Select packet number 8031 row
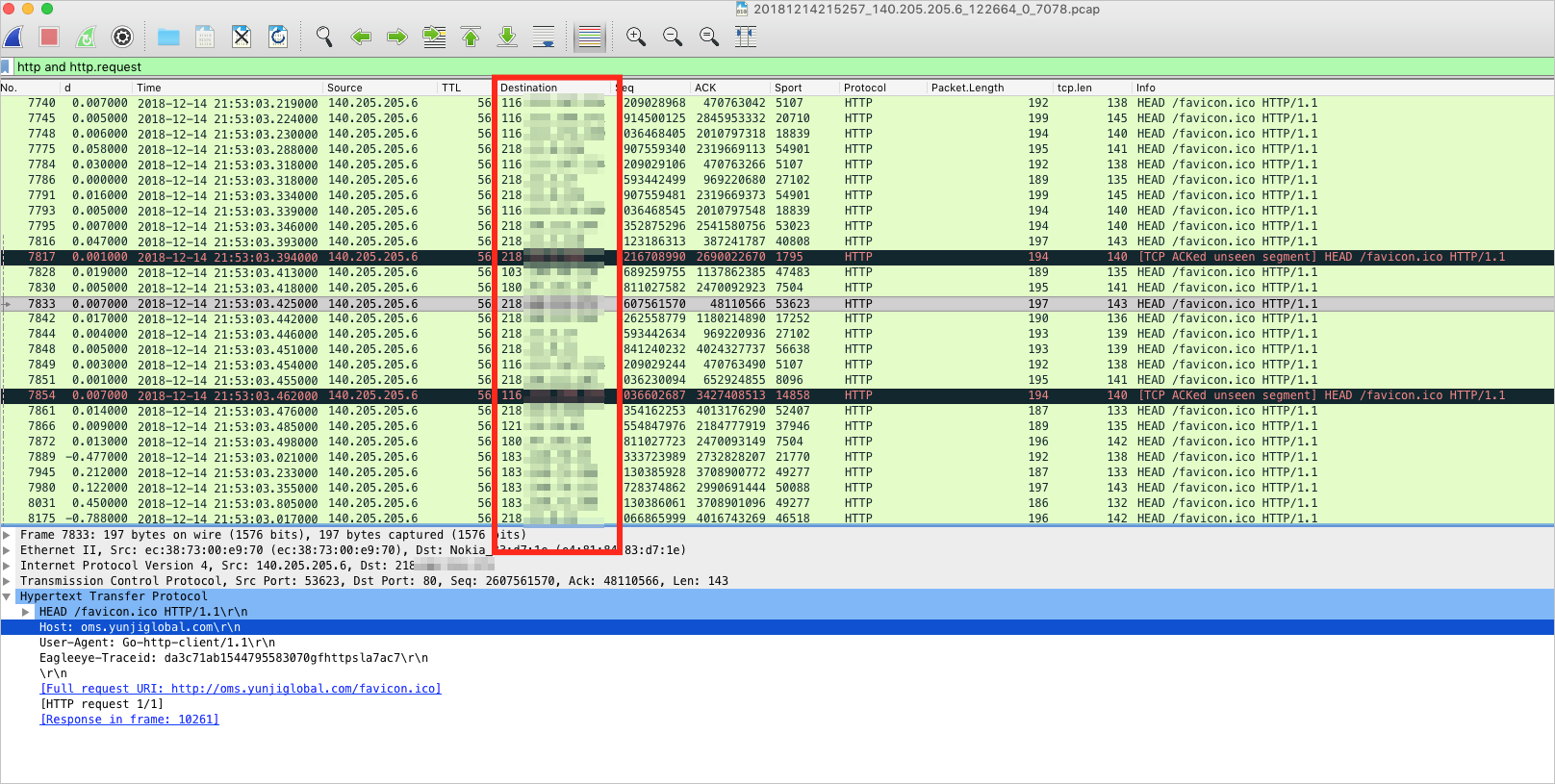The image size is (1555, 784). [x=777, y=503]
